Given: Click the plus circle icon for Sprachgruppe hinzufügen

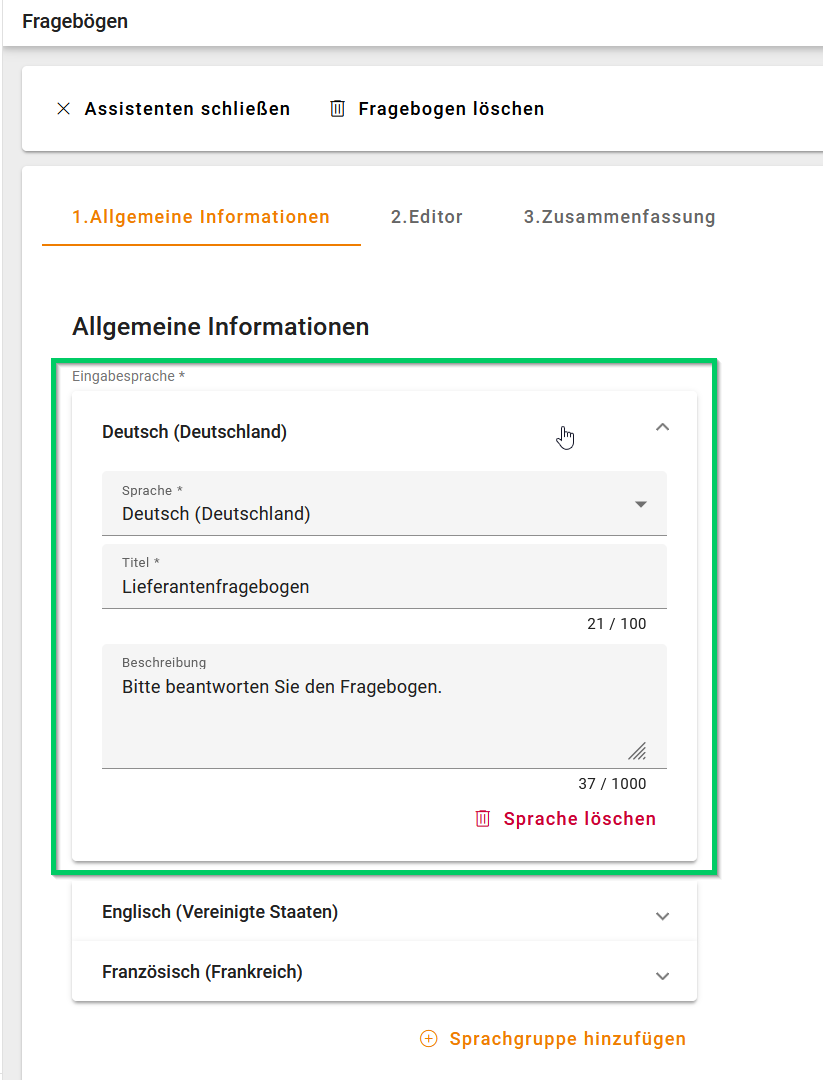Looking at the screenshot, I should pyautogui.click(x=428, y=1039).
